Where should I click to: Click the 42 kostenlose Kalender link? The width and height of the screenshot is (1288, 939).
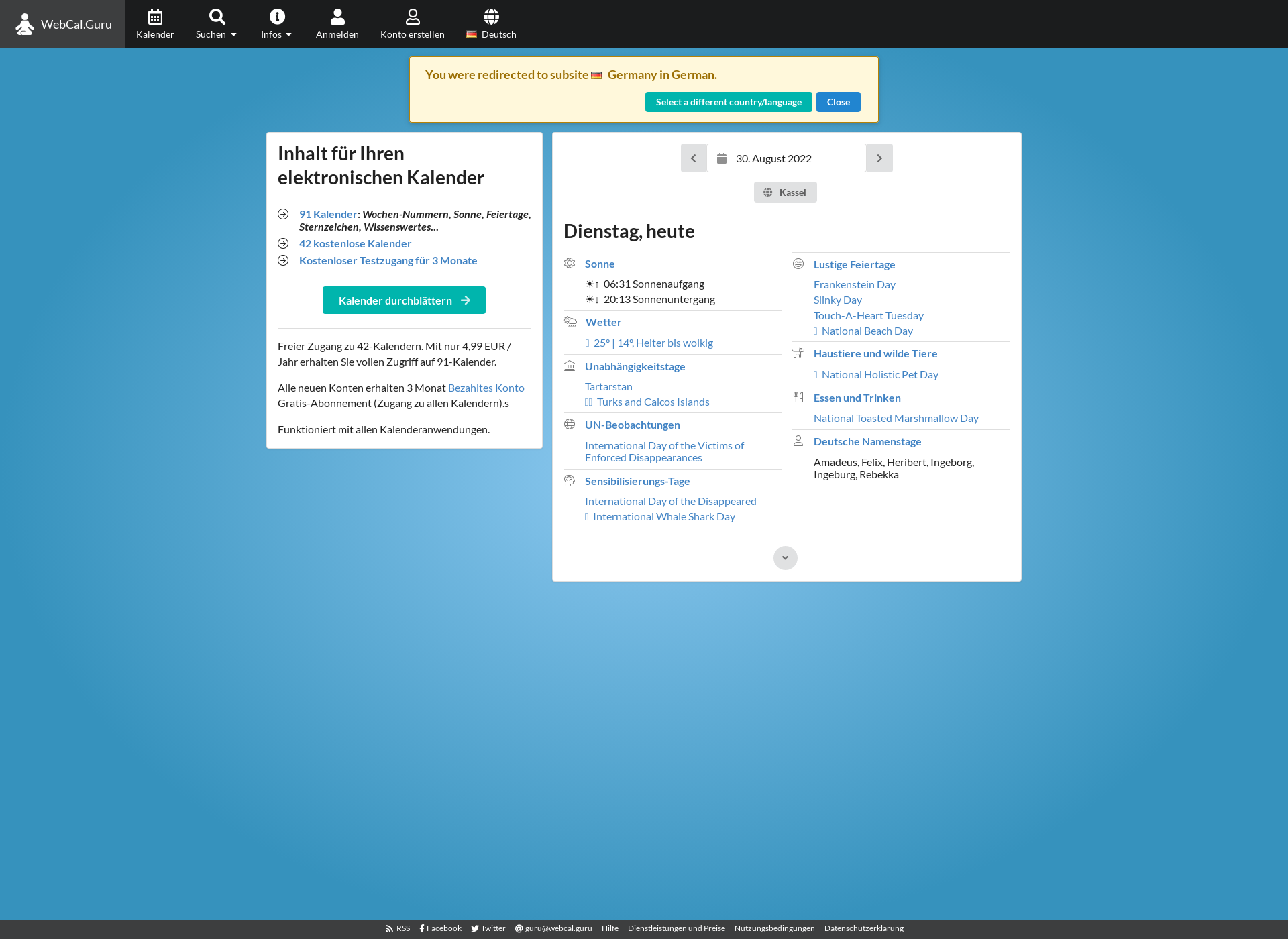pos(356,243)
